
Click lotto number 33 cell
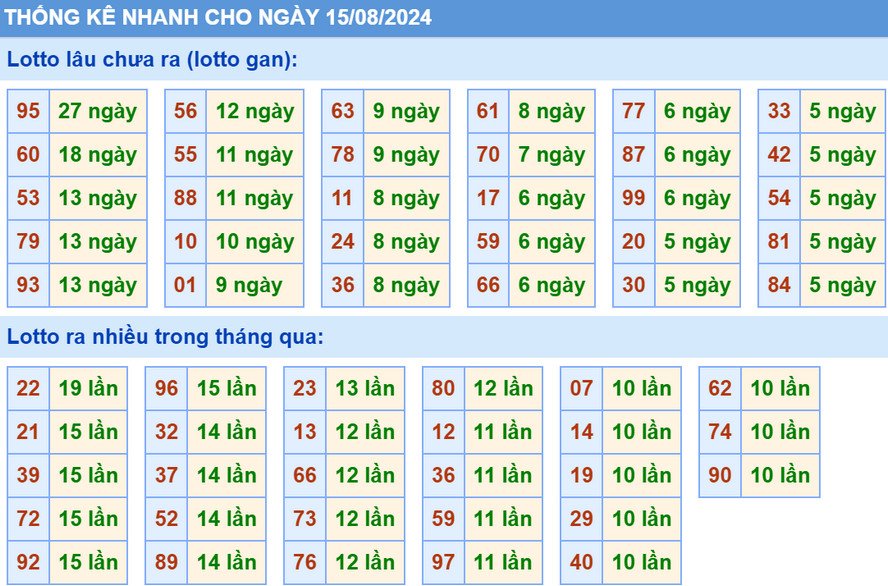point(779,111)
